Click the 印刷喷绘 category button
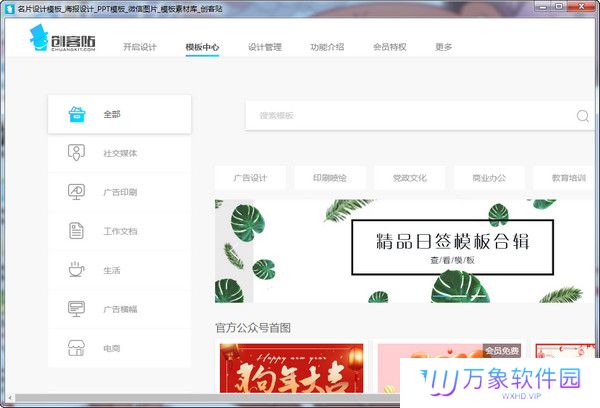The width and height of the screenshot is (600, 408). tap(330, 178)
